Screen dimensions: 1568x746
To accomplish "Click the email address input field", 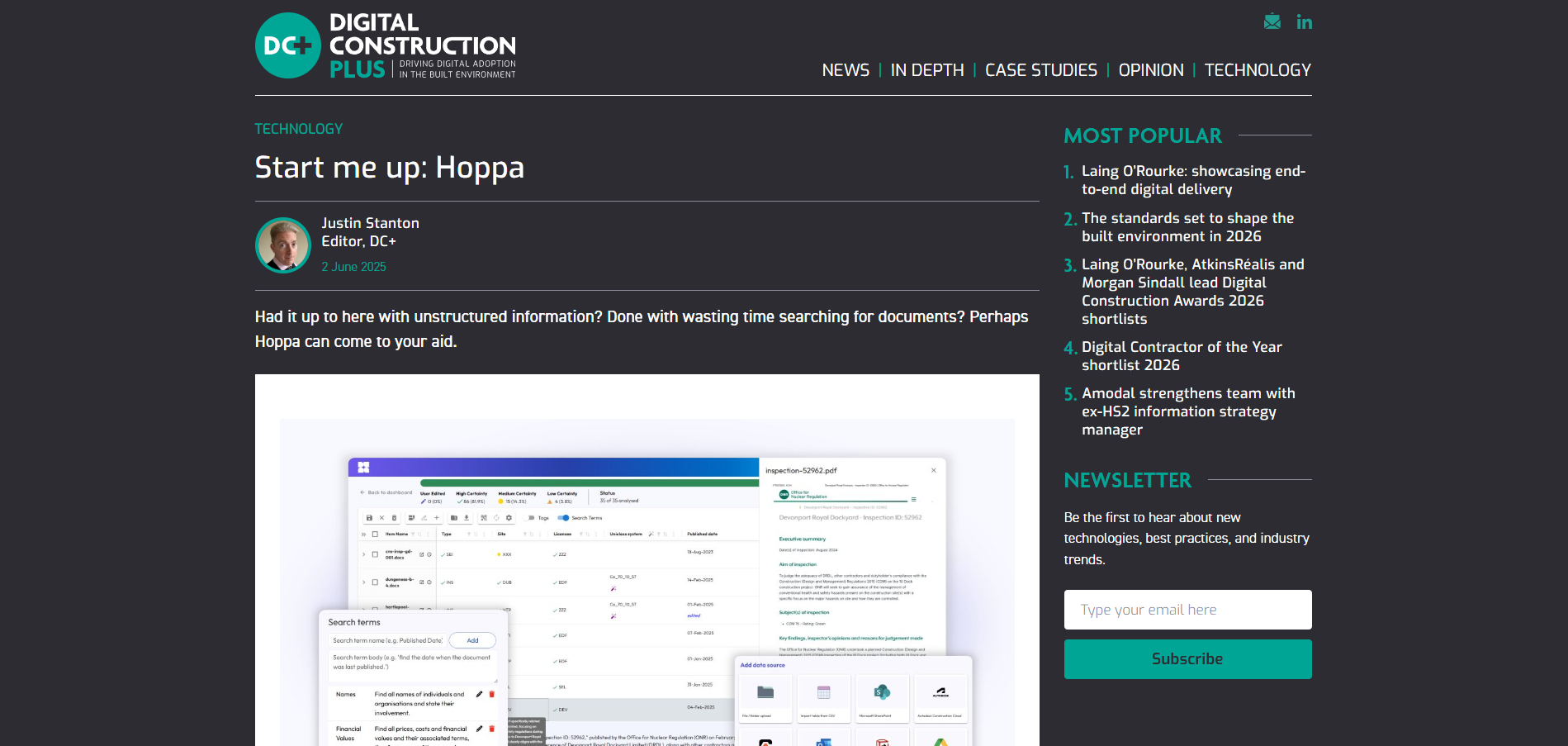I will point(1187,610).
